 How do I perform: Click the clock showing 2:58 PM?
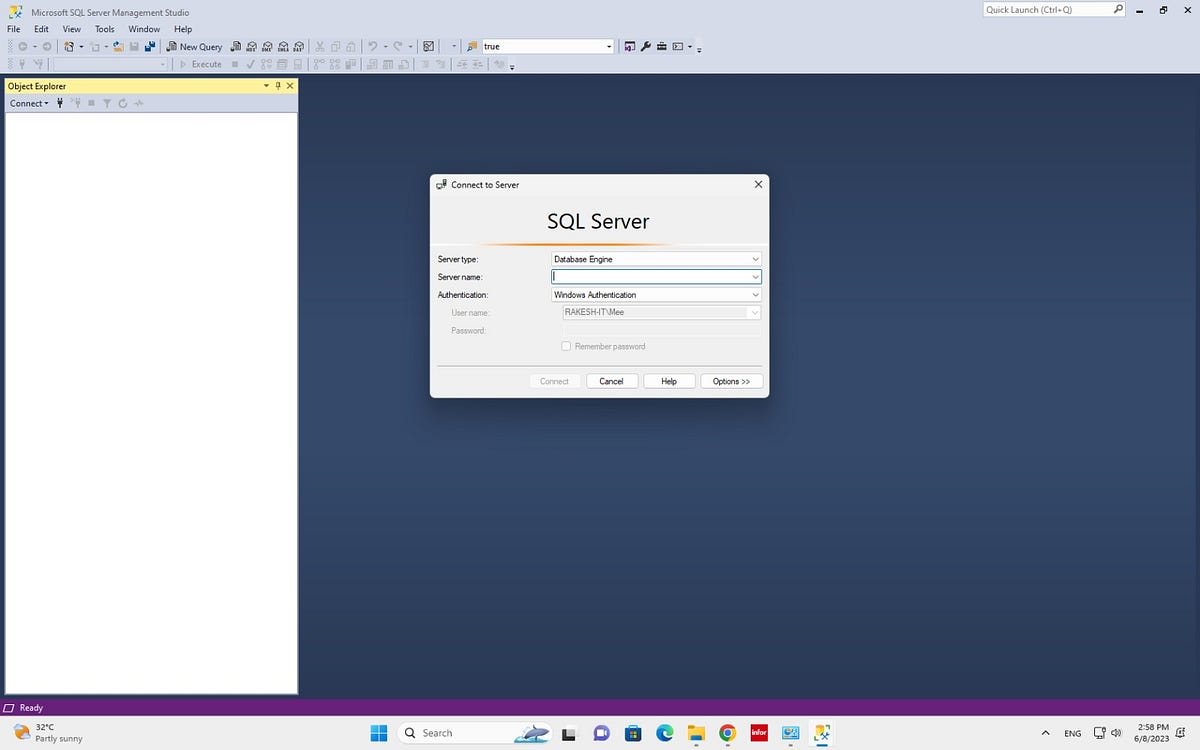tap(1153, 733)
